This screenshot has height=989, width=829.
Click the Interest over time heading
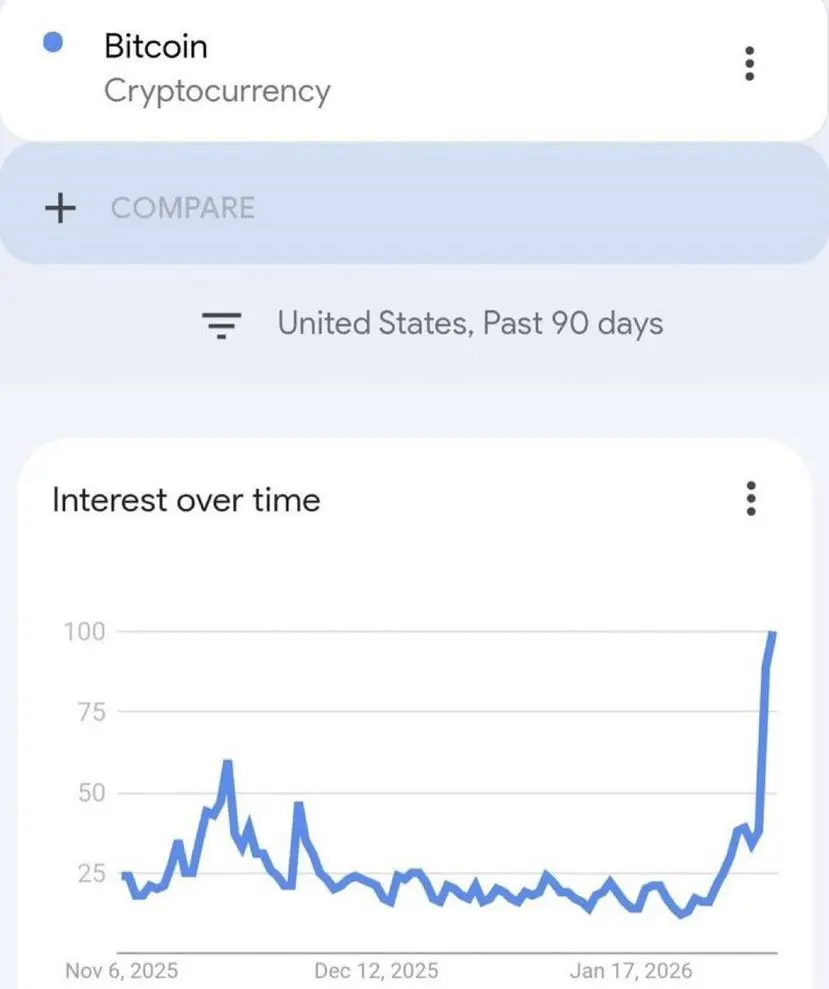186,499
